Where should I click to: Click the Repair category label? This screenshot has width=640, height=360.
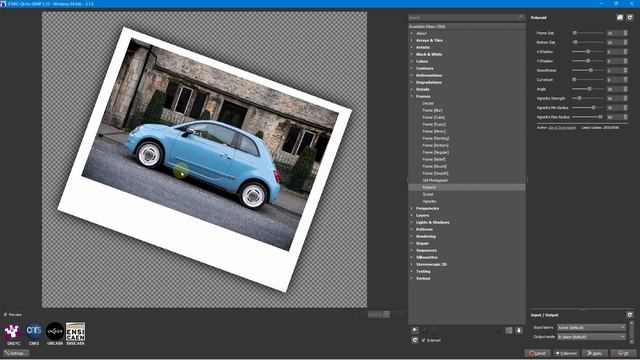[x=422, y=243]
